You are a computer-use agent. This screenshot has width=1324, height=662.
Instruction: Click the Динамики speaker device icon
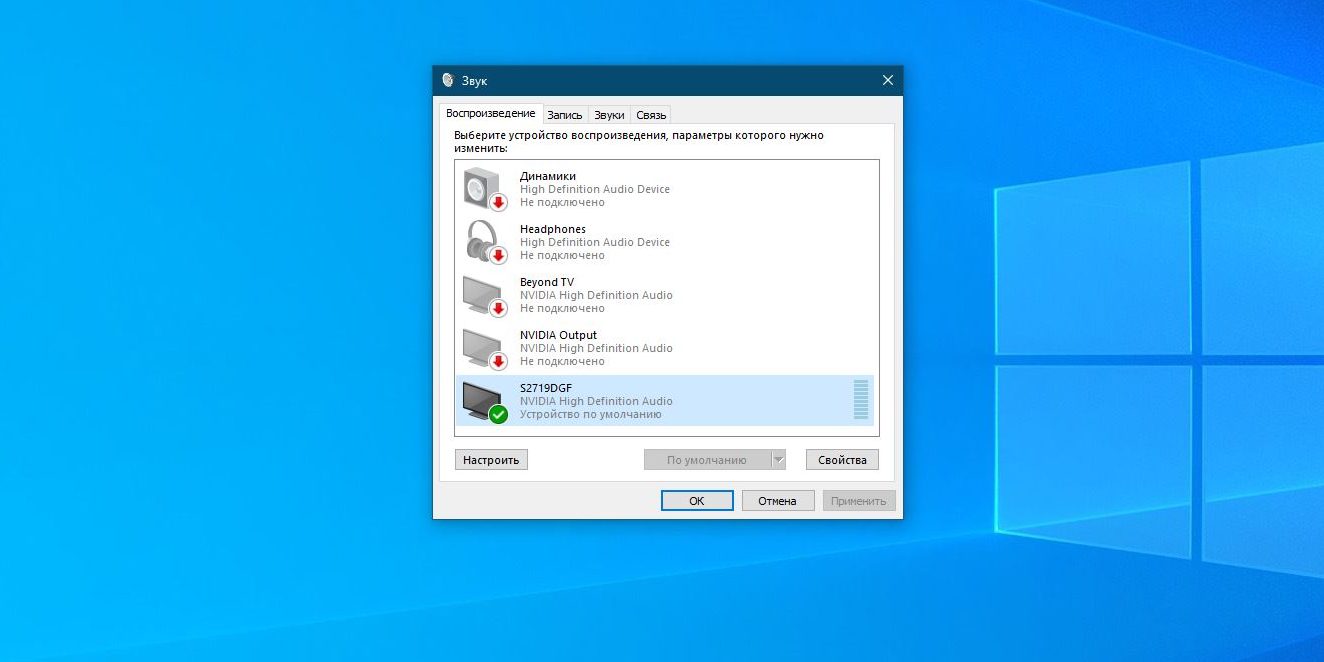[x=479, y=189]
